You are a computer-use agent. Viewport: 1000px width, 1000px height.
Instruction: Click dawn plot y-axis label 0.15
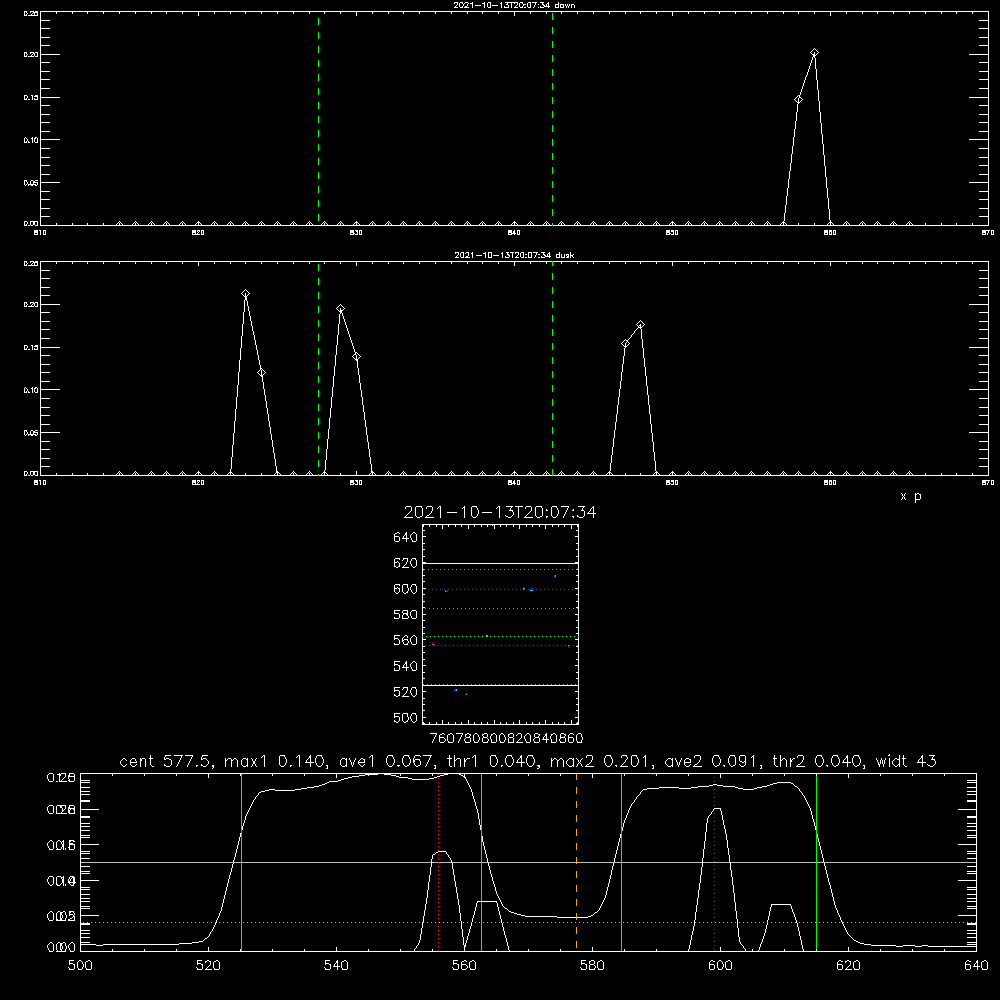(x=31, y=98)
